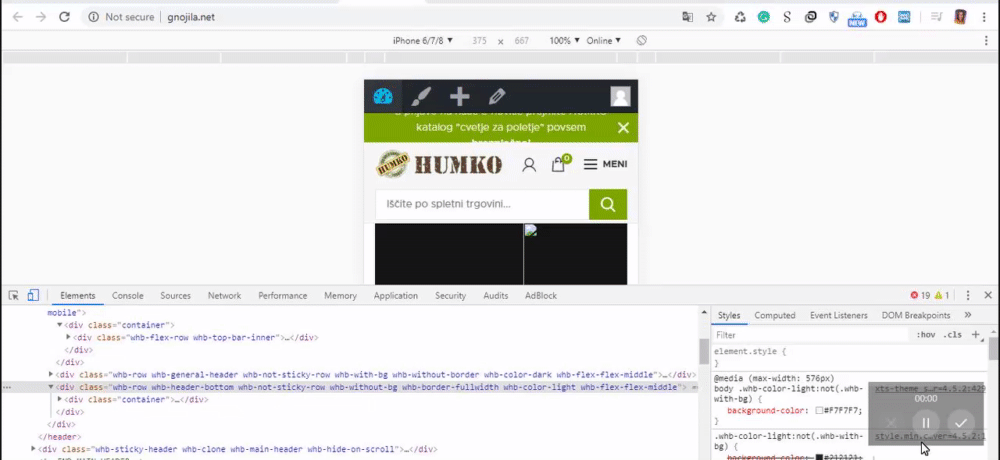Click the Not secure site info icon
This screenshot has width=1000, height=460.
tap(94, 17)
